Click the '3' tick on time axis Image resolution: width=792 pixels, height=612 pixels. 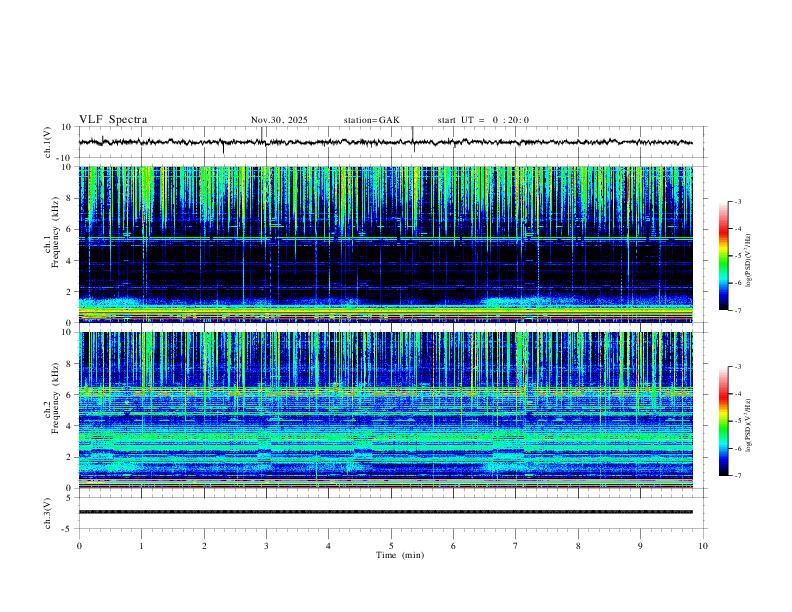(x=266, y=546)
